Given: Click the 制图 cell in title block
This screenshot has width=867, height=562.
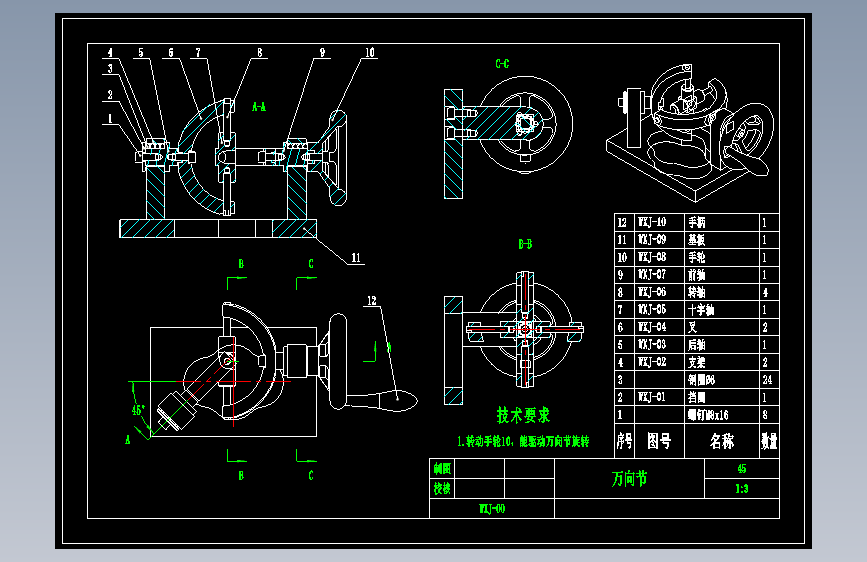Looking at the screenshot, I should [442, 469].
